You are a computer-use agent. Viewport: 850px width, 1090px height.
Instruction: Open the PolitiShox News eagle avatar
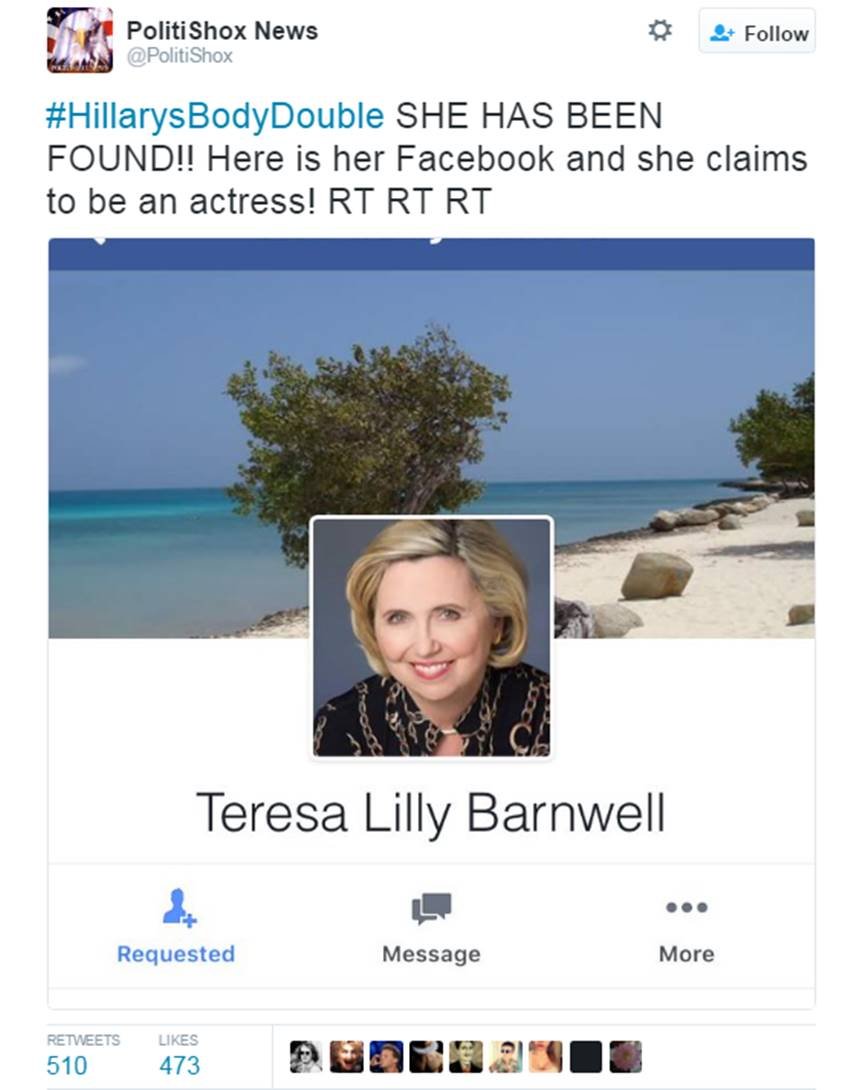80,40
